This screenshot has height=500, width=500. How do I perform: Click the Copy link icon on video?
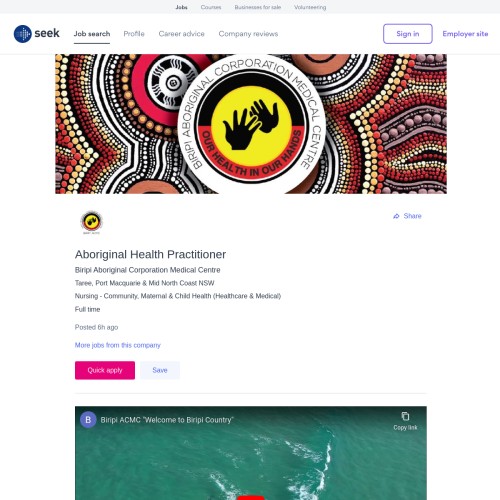coord(405,416)
